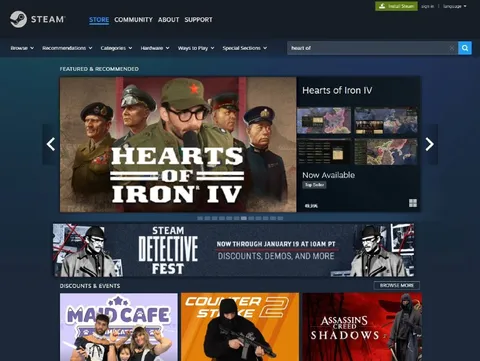Screen dimensions: 480x361
Task: Click the Windows platform icon on featured capsule
Action: point(413,203)
